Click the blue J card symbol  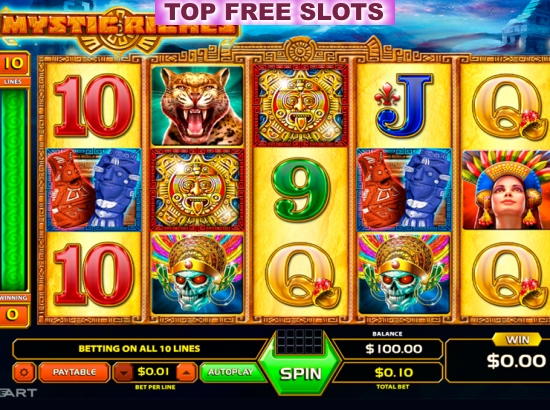click(404, 106)
